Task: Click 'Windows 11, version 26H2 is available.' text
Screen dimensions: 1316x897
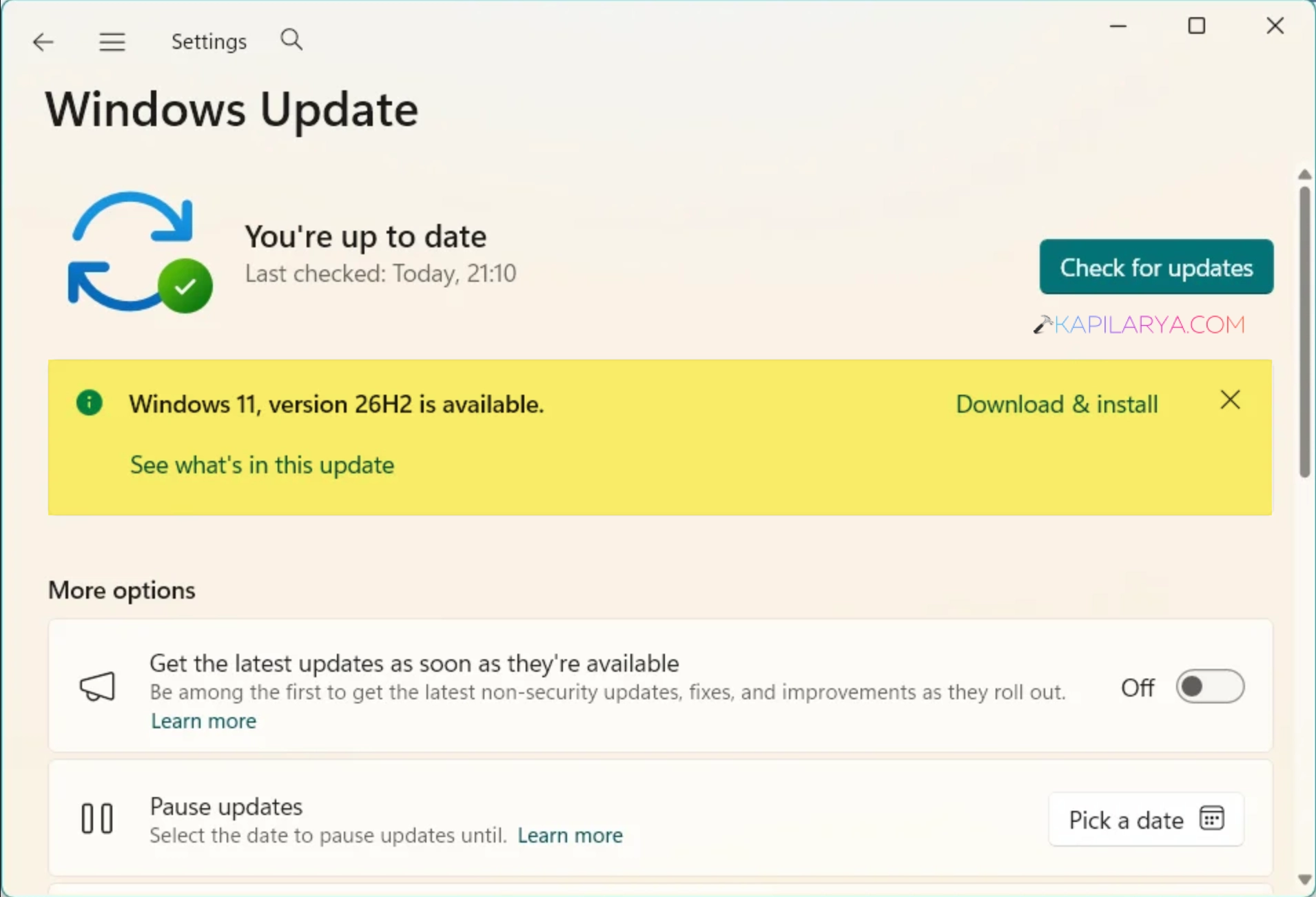Action: coord(336,404)
